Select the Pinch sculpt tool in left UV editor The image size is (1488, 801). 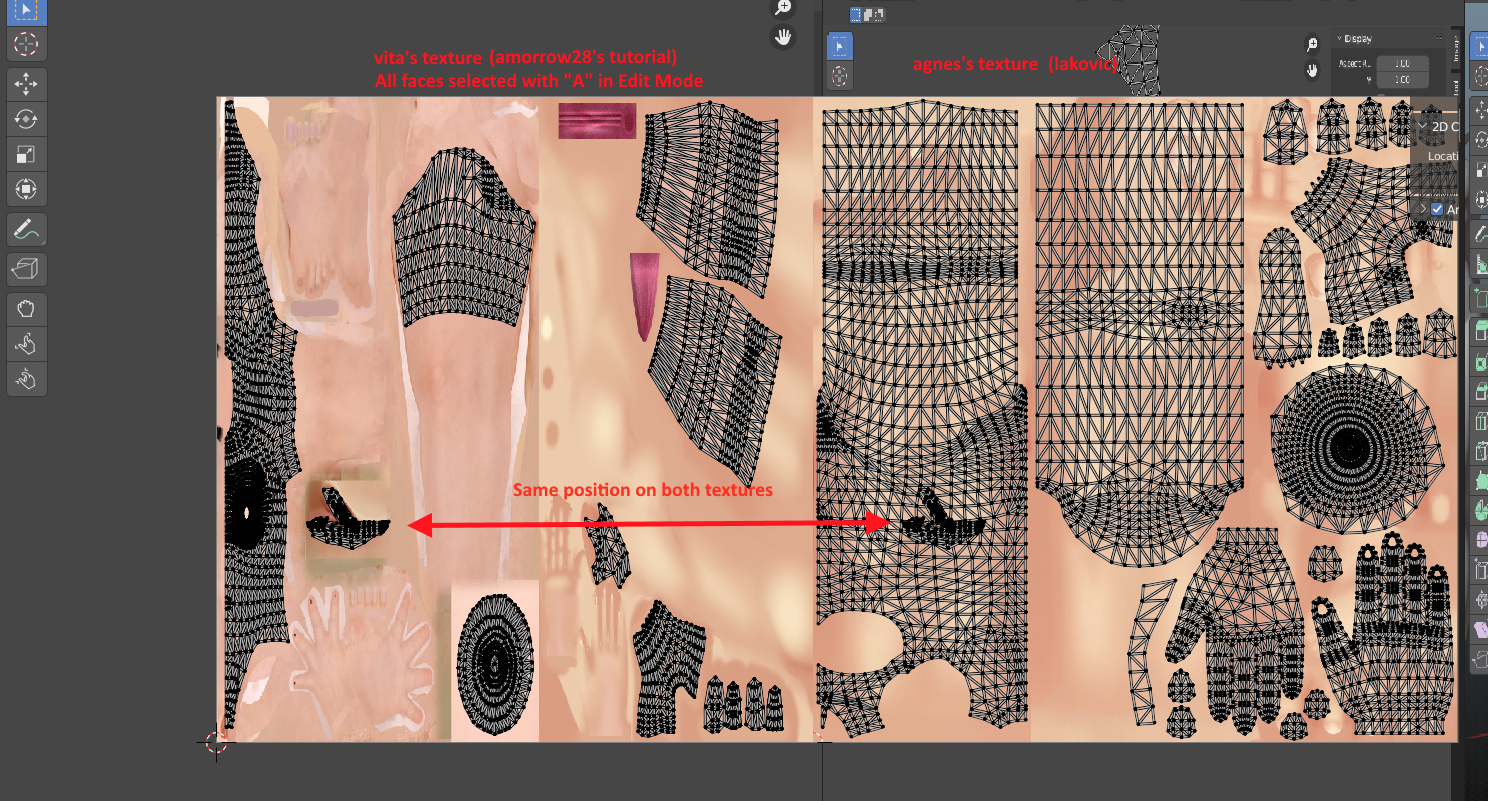tap(27, 379)
